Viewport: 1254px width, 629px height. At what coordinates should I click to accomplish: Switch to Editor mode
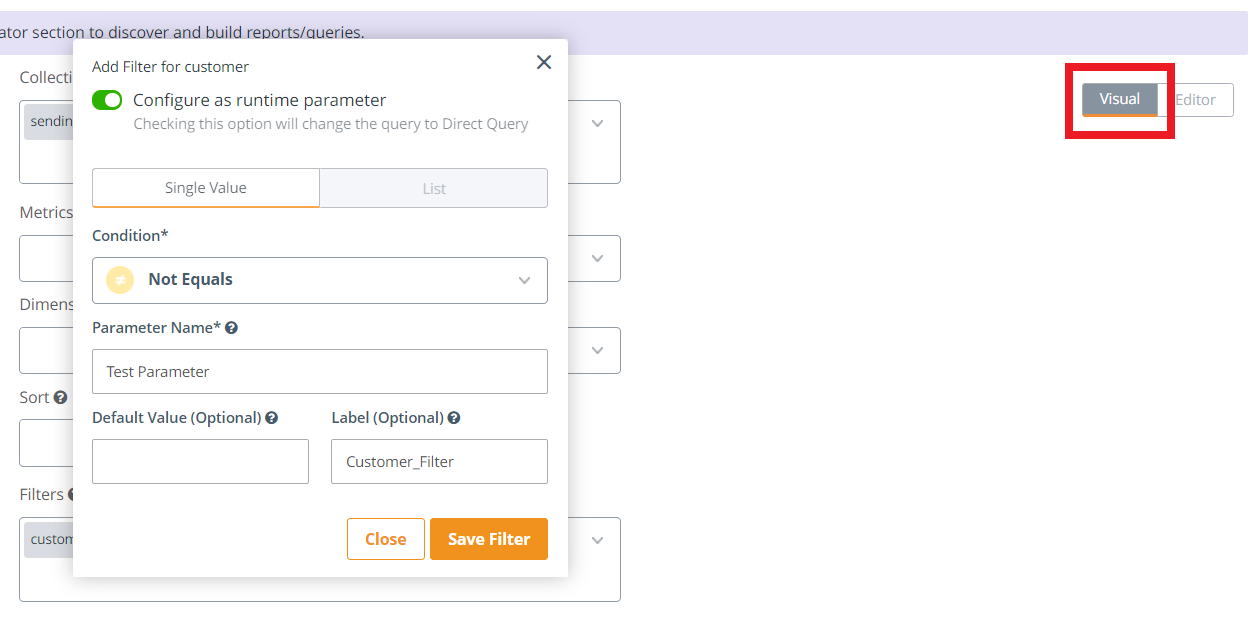point(1196,100)
